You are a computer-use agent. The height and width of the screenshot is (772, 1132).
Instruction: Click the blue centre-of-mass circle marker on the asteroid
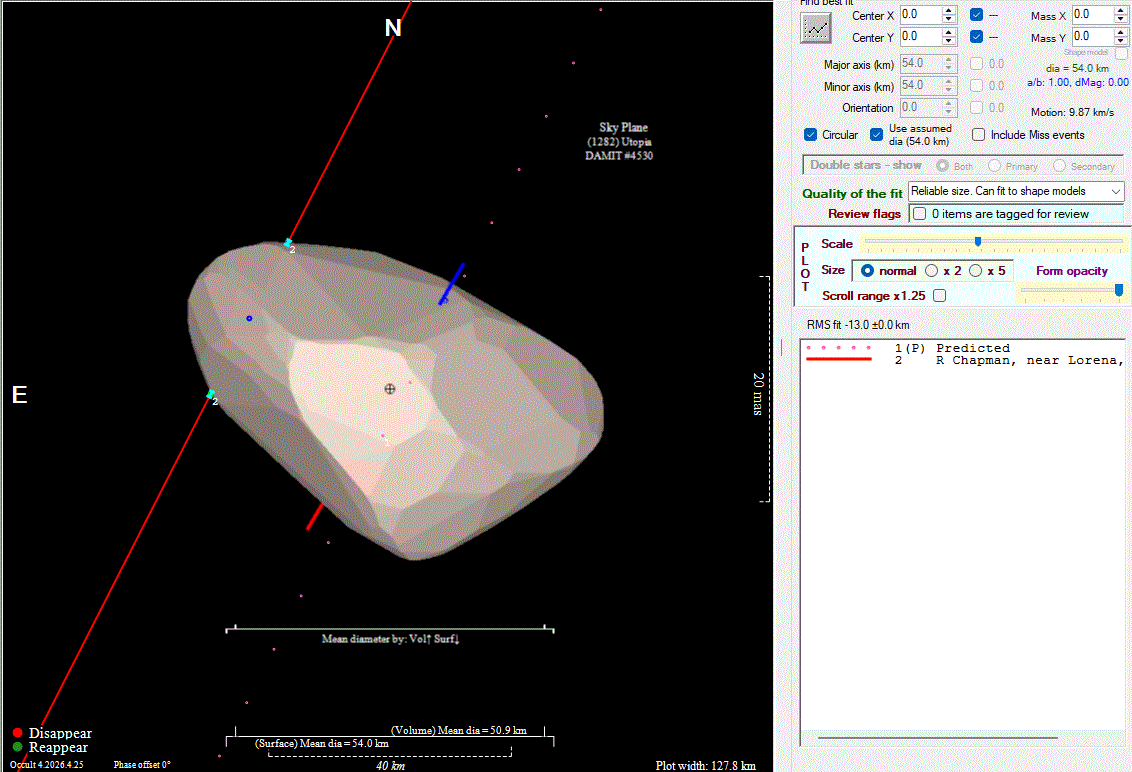(249, 318)
